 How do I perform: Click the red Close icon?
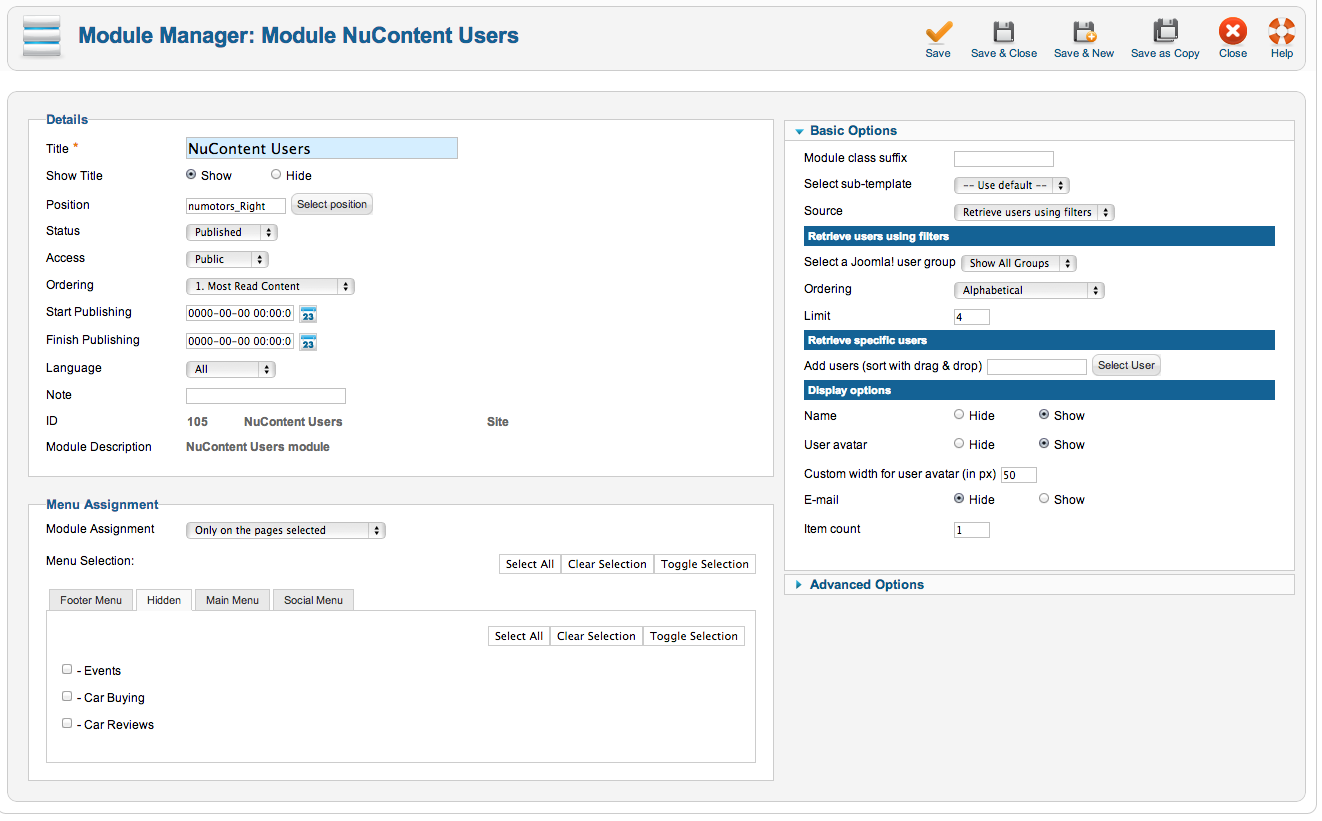1233,31
